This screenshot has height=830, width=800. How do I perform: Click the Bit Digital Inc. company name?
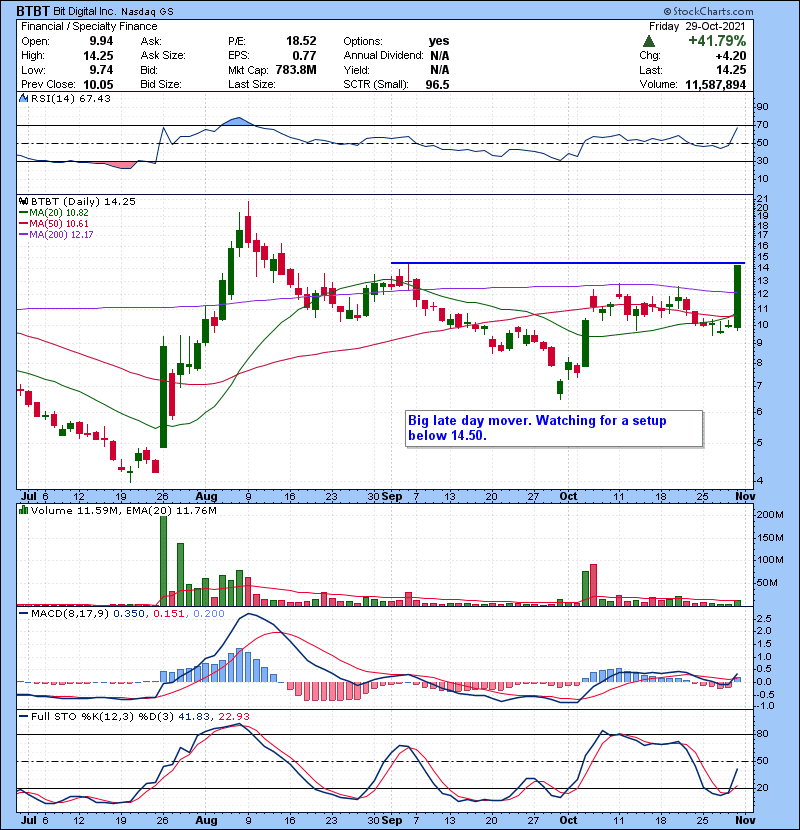pos(85,12)
